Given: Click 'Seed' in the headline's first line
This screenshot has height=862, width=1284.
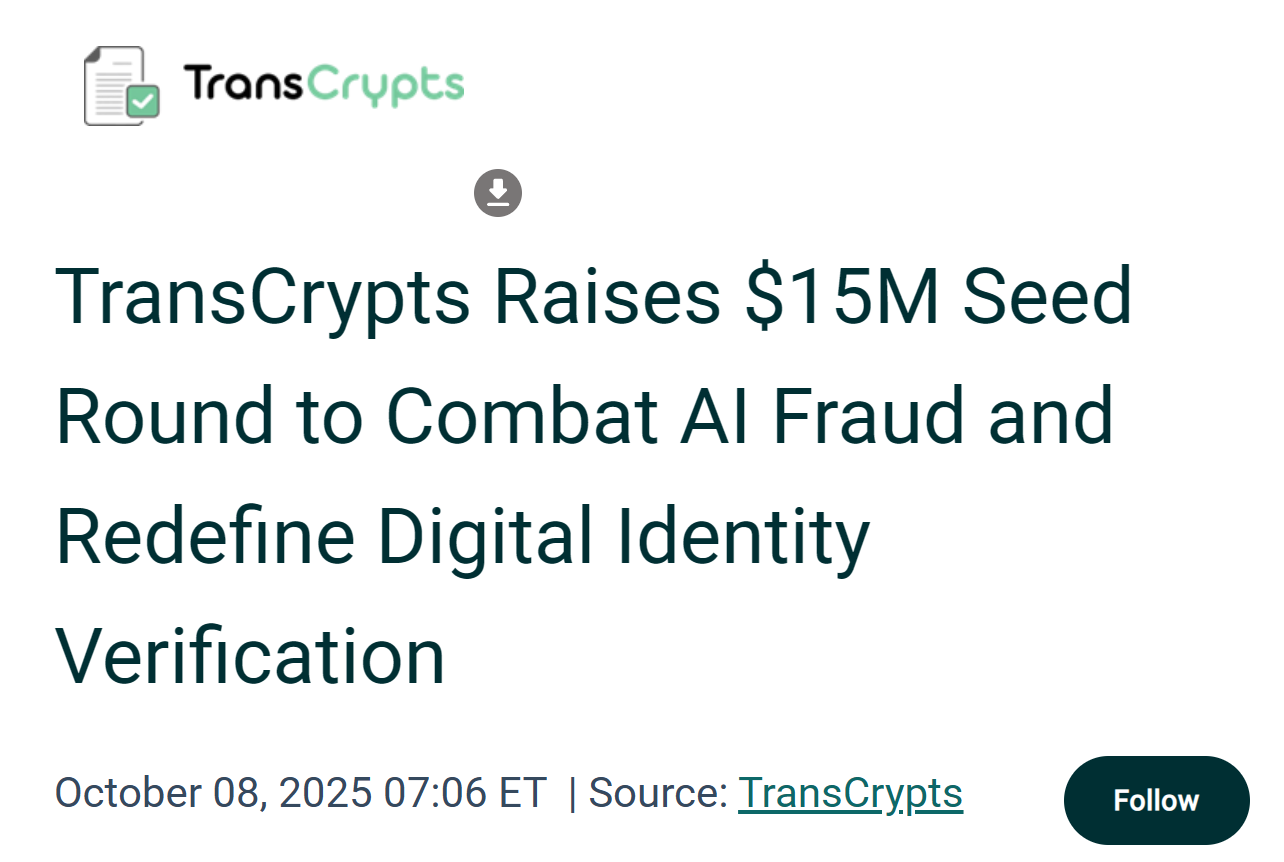Looking at the screenshot, I should 1045,297.
